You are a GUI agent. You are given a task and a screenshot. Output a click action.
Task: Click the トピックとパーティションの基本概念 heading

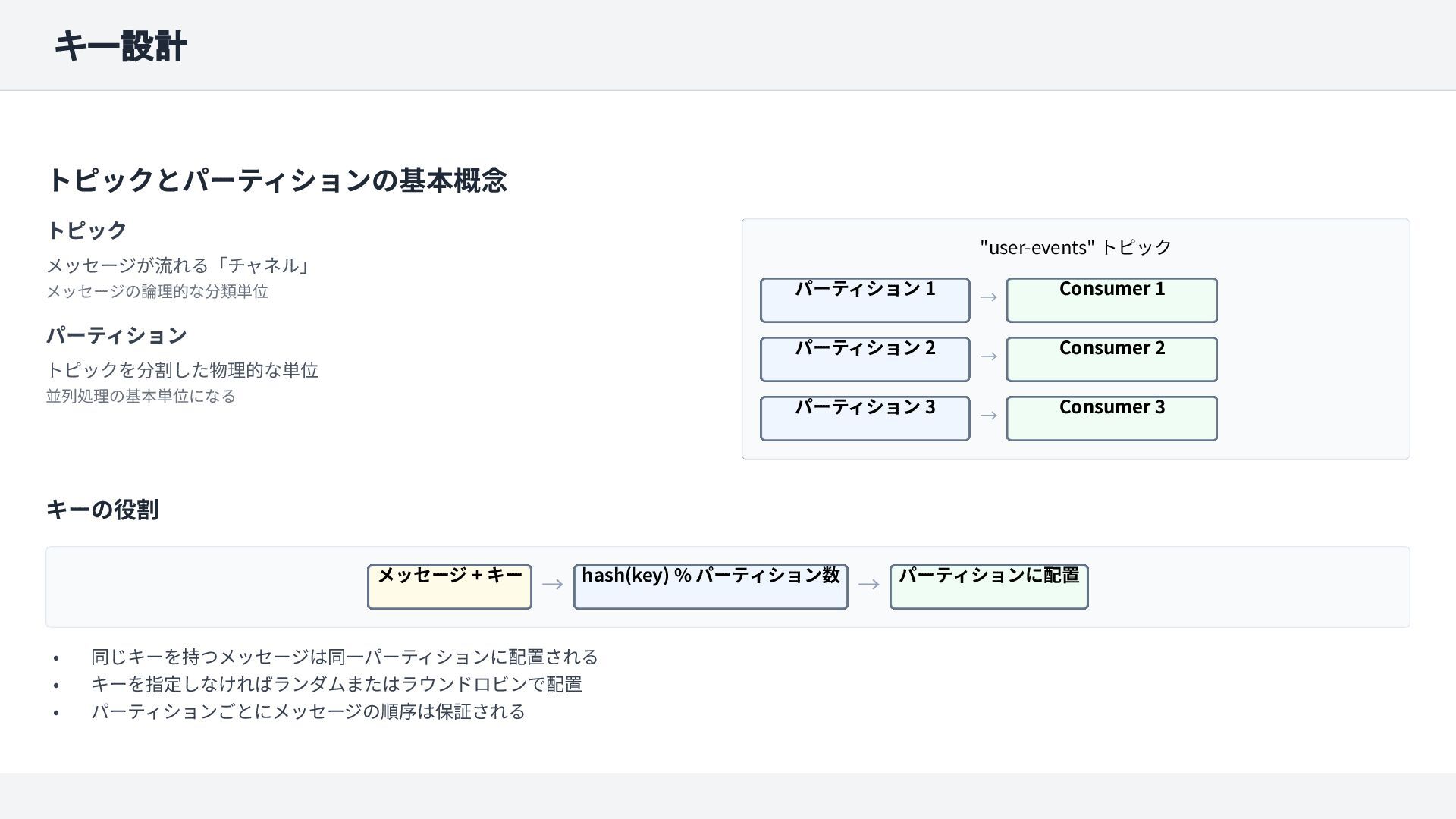pyautogui.click(x=277, y=180)
